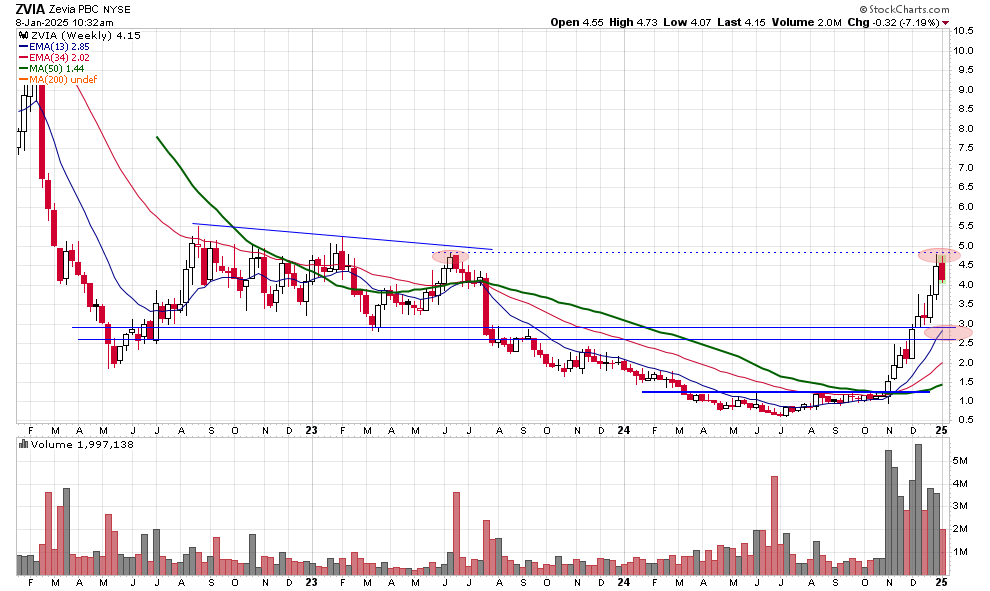Click the candlestick icon beside ZVIA (Weekly)

[x=22, y=35]
